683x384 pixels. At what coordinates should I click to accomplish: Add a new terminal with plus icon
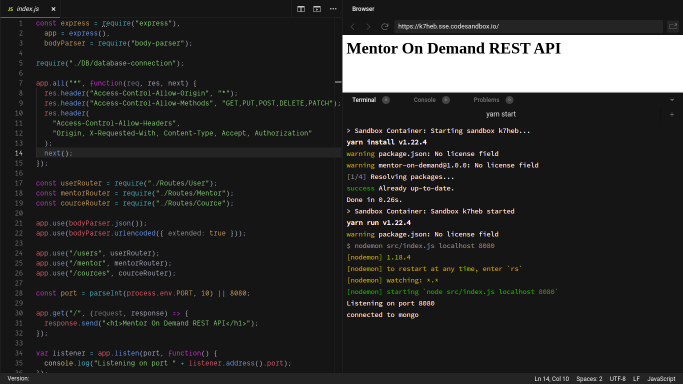coord(672,115)
